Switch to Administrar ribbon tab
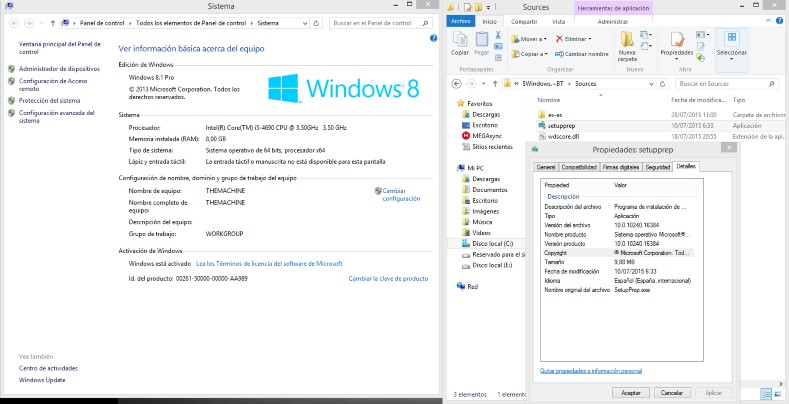 click(613, 22)
